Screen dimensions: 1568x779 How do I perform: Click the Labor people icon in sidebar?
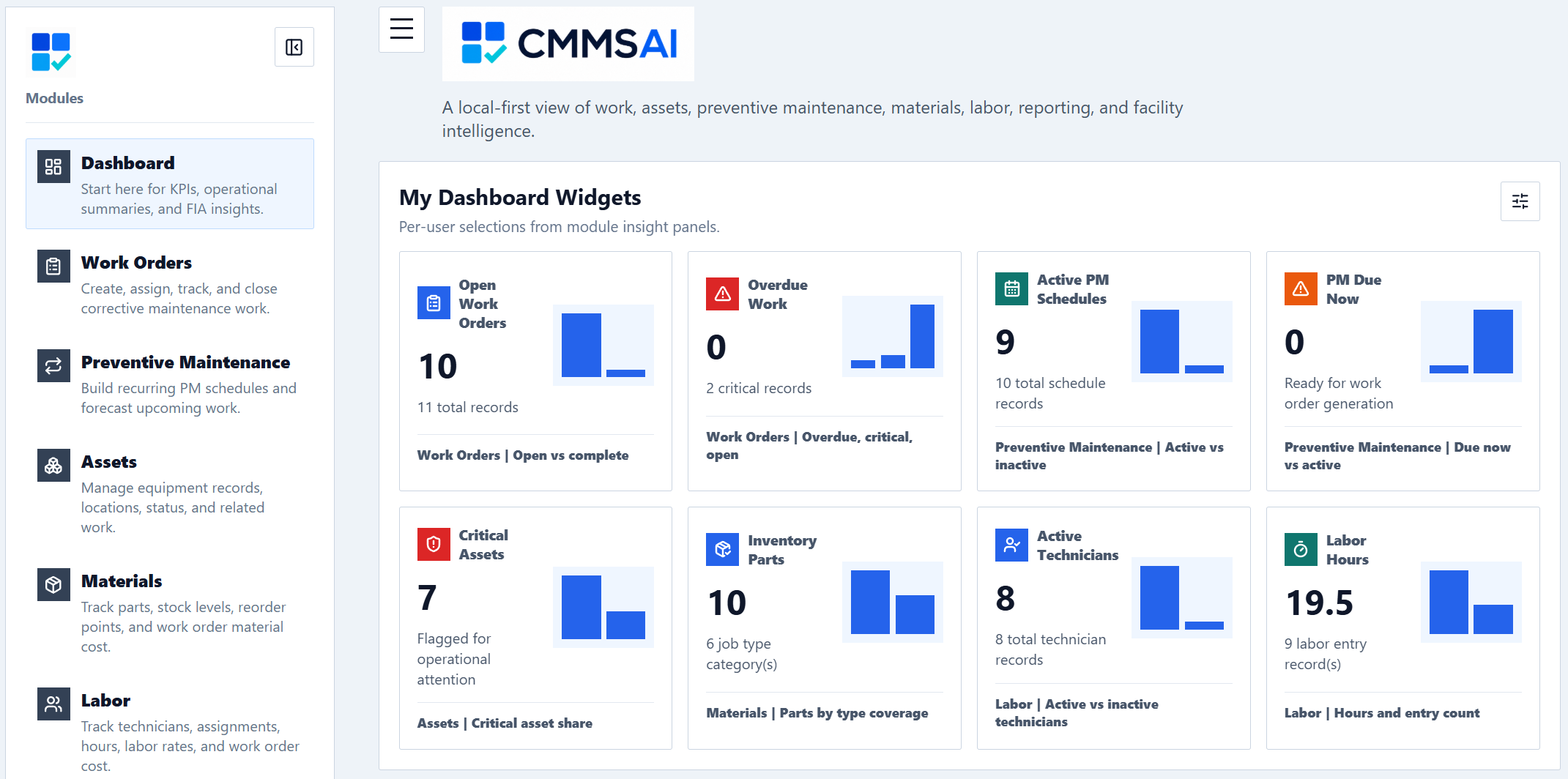[53, 704]
